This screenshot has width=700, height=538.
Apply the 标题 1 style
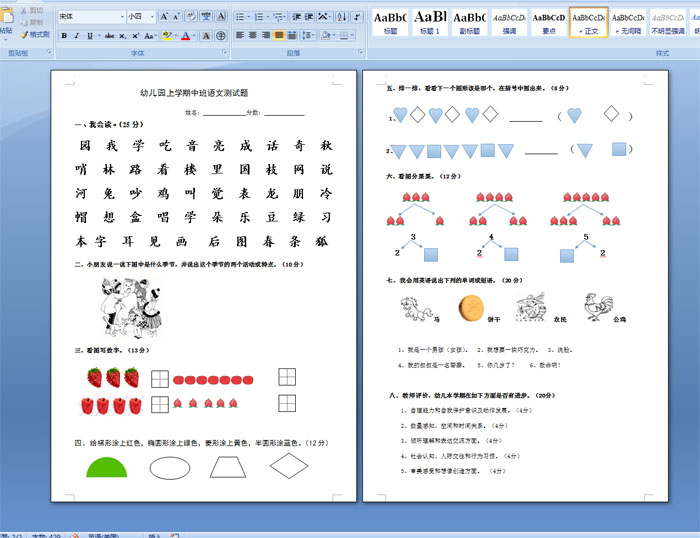pos(429,22)
